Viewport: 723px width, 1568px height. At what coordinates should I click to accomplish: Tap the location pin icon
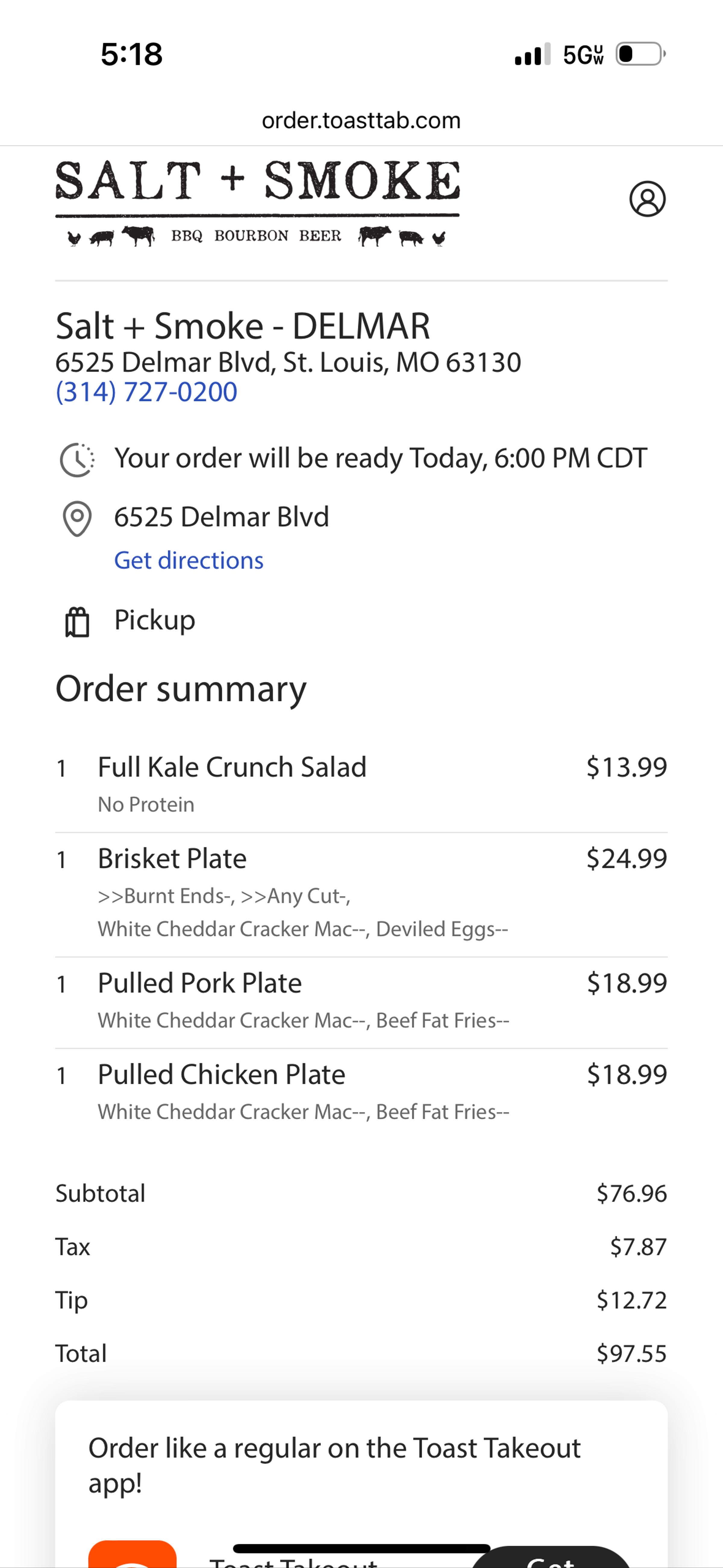pyautogui.click(x=77, y=519)
